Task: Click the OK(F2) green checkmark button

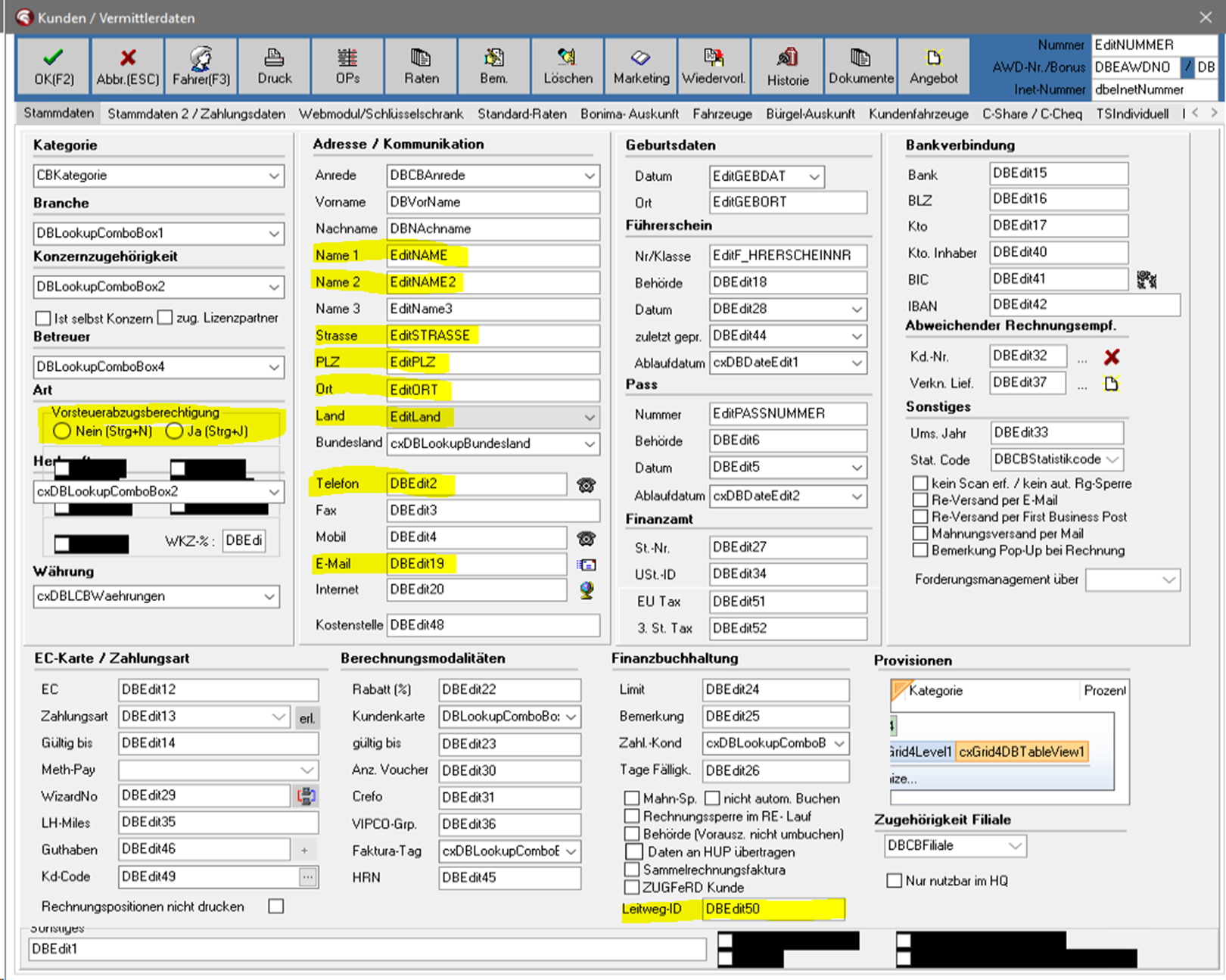Action: (x=53, y=67)
